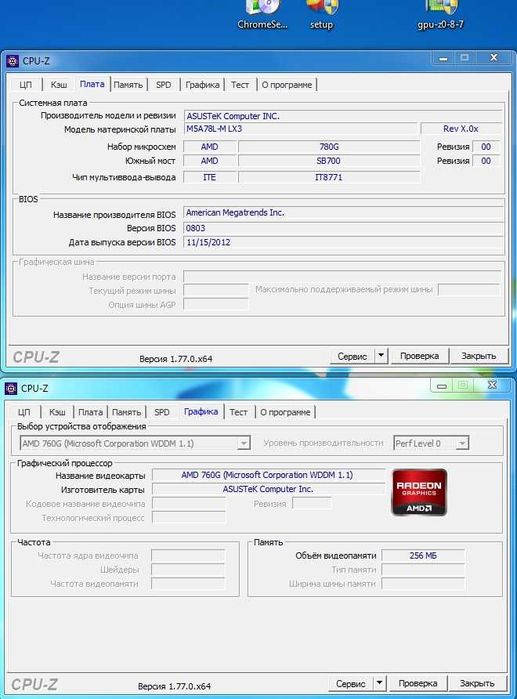Open the ChromeSe... desktop icon
Image resolution: width=517 pixels, height=699 pixels.
[x=262, y=16]
